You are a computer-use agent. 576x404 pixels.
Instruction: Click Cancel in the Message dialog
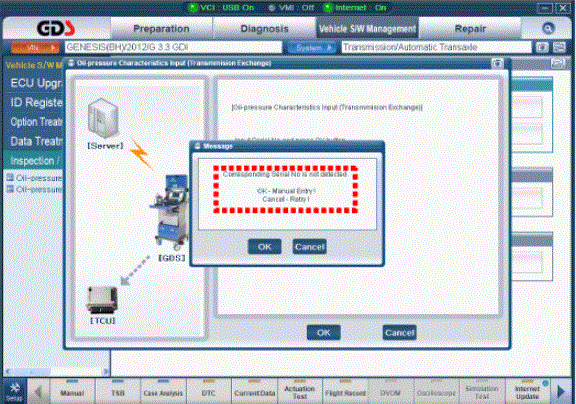pyautogui.click(x=310, y=246)
